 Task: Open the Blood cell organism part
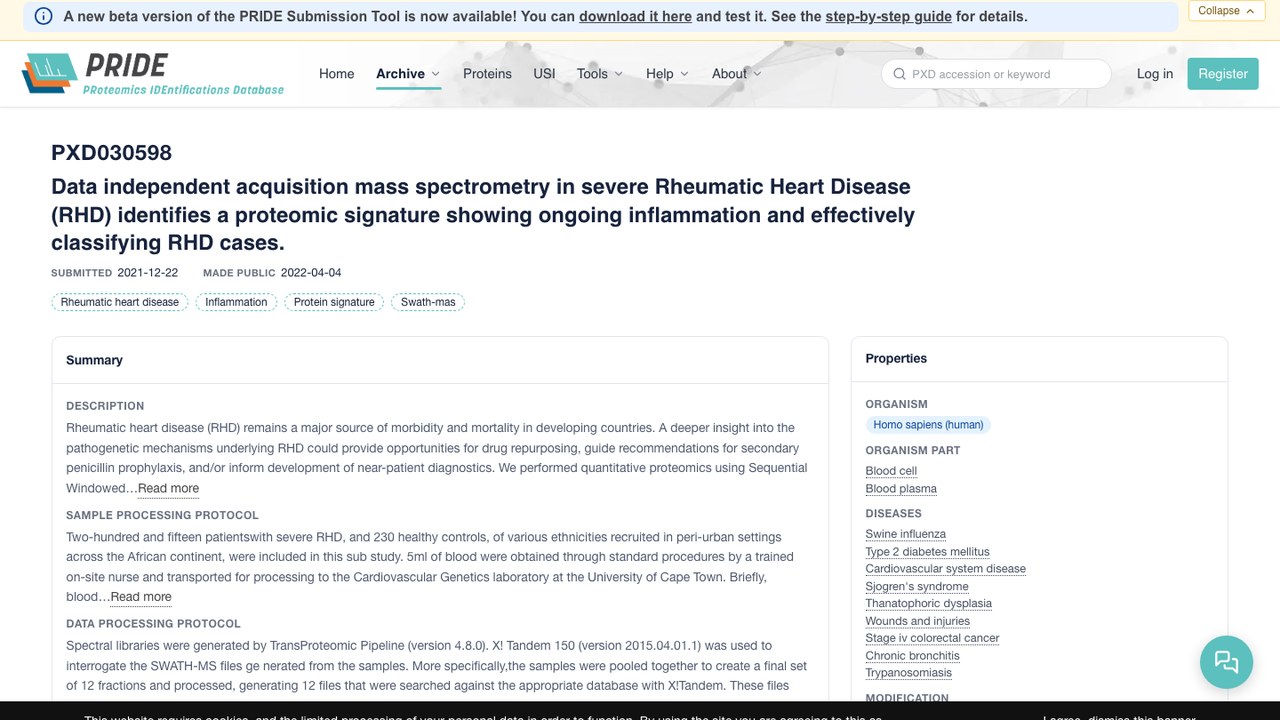tap(891, 471)
